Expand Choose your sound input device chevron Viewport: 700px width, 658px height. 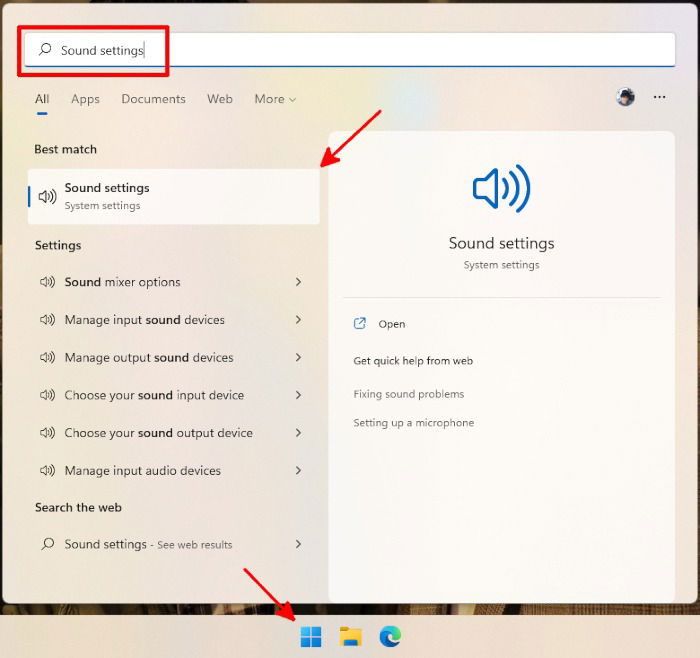pos(298,395)
